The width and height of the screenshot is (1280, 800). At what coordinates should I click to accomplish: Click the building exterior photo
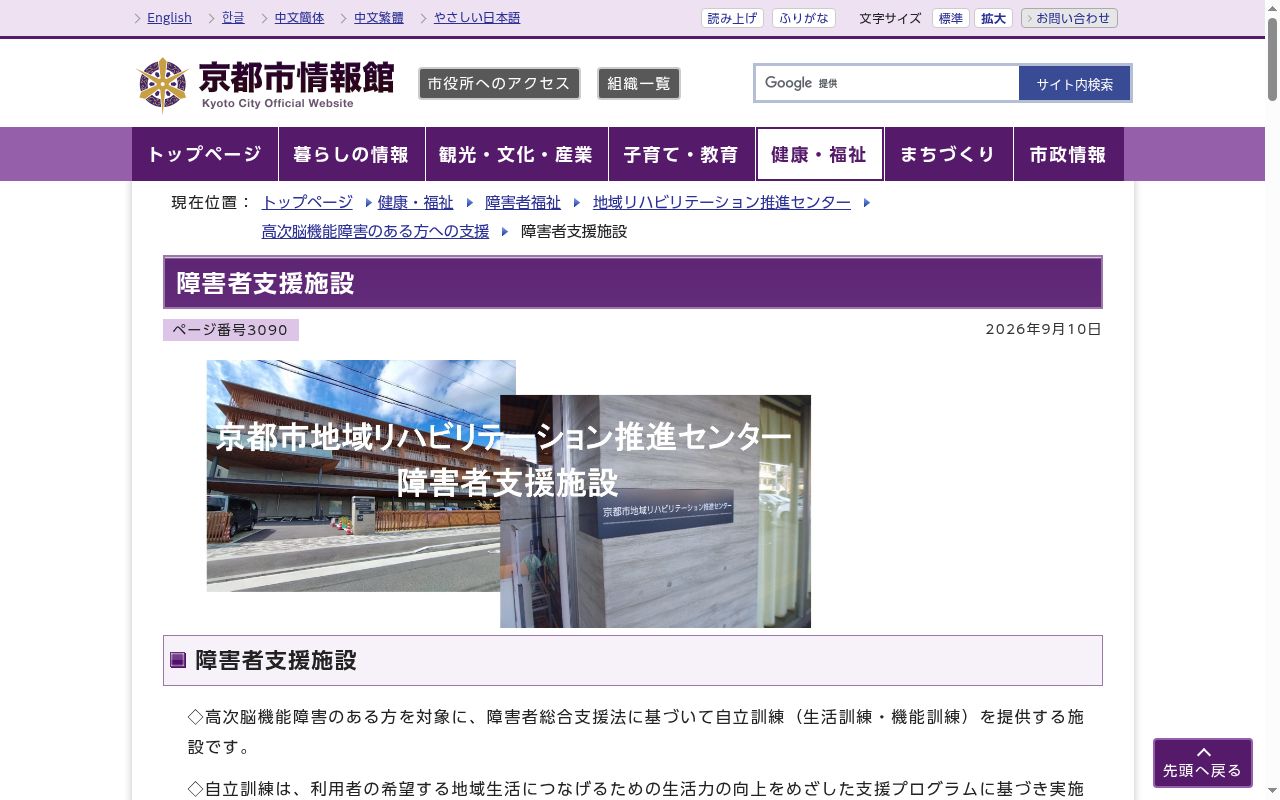tap(354, 476)
